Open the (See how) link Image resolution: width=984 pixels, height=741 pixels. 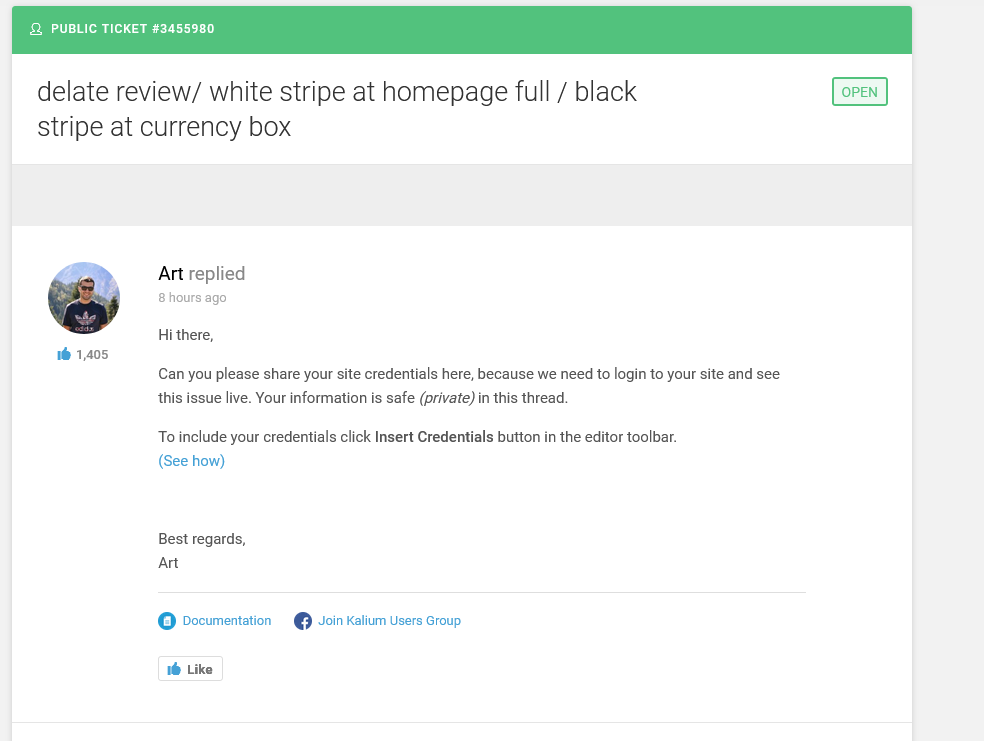(x=191, y=461)
